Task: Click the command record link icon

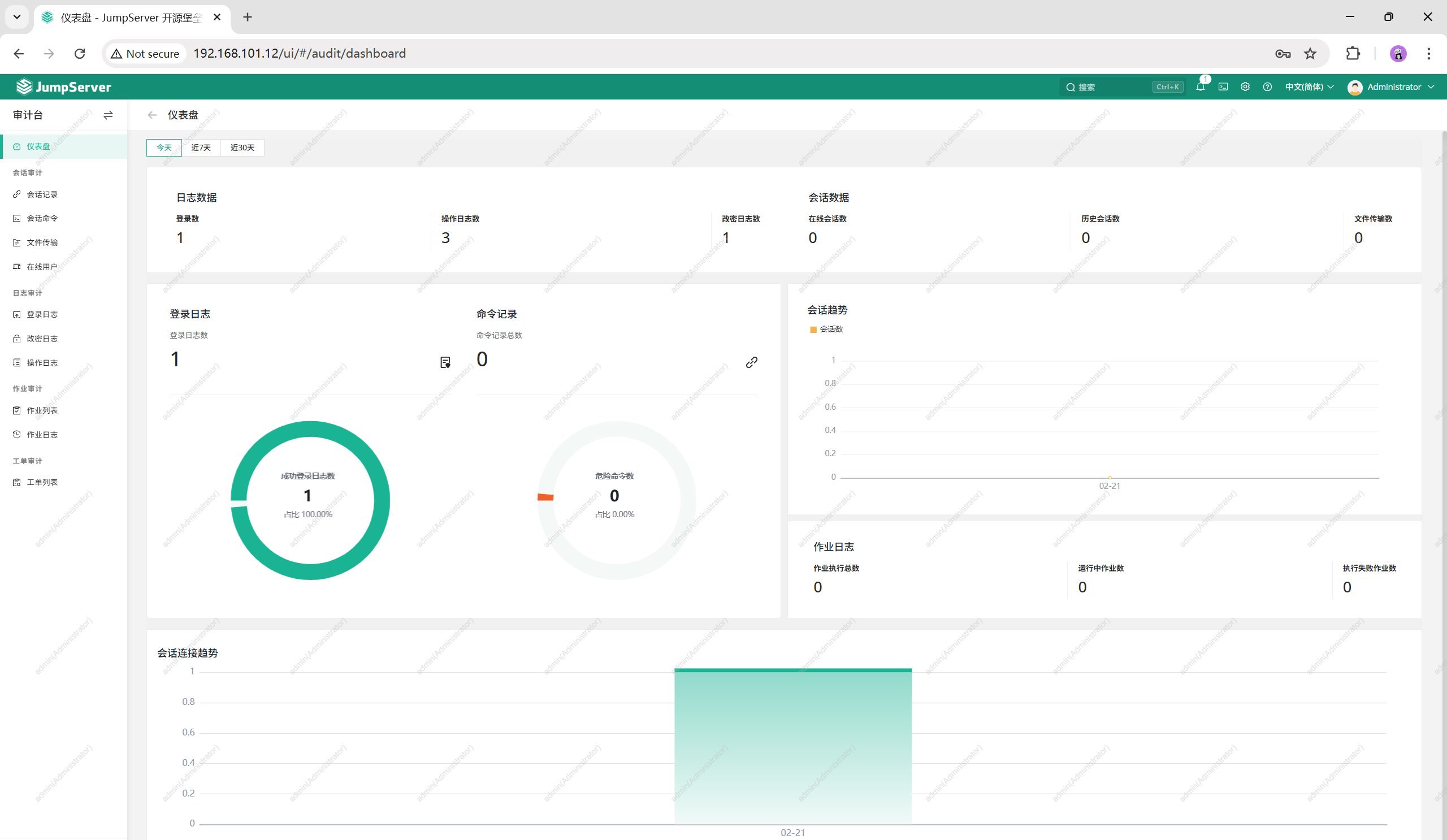Action: click(x=752, y=362)
